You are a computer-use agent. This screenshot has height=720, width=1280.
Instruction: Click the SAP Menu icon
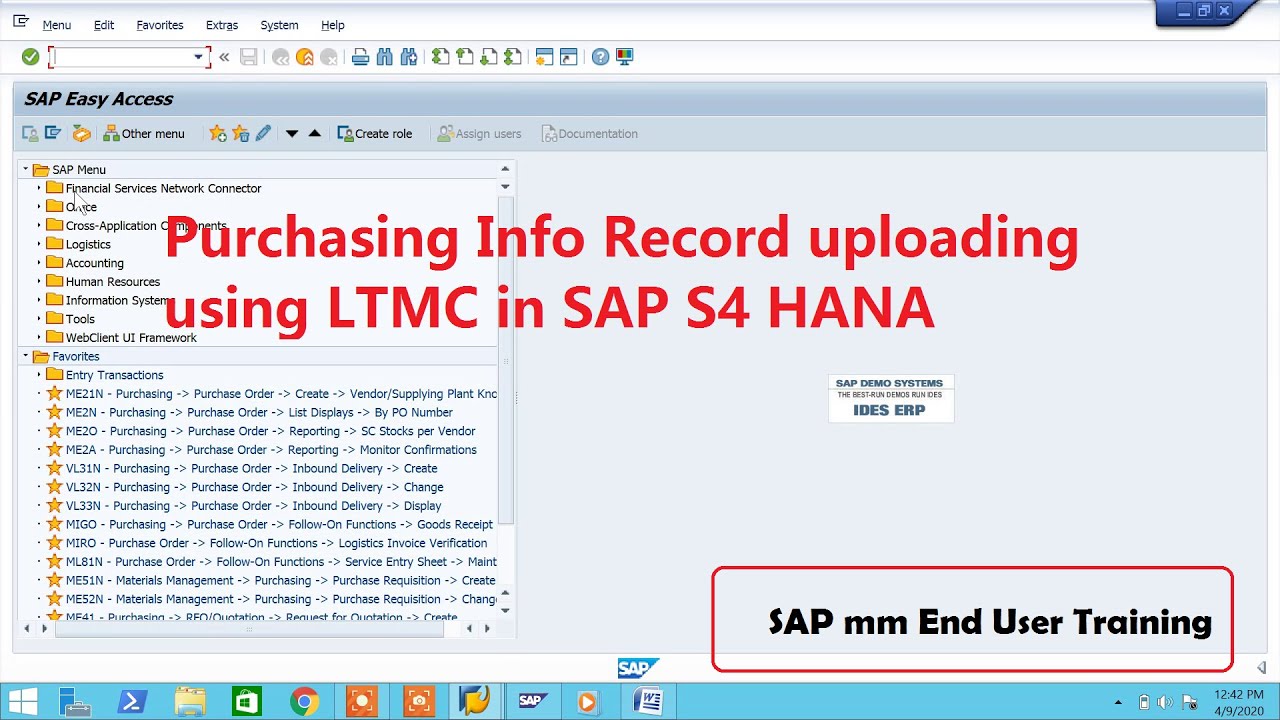(53, 133)
